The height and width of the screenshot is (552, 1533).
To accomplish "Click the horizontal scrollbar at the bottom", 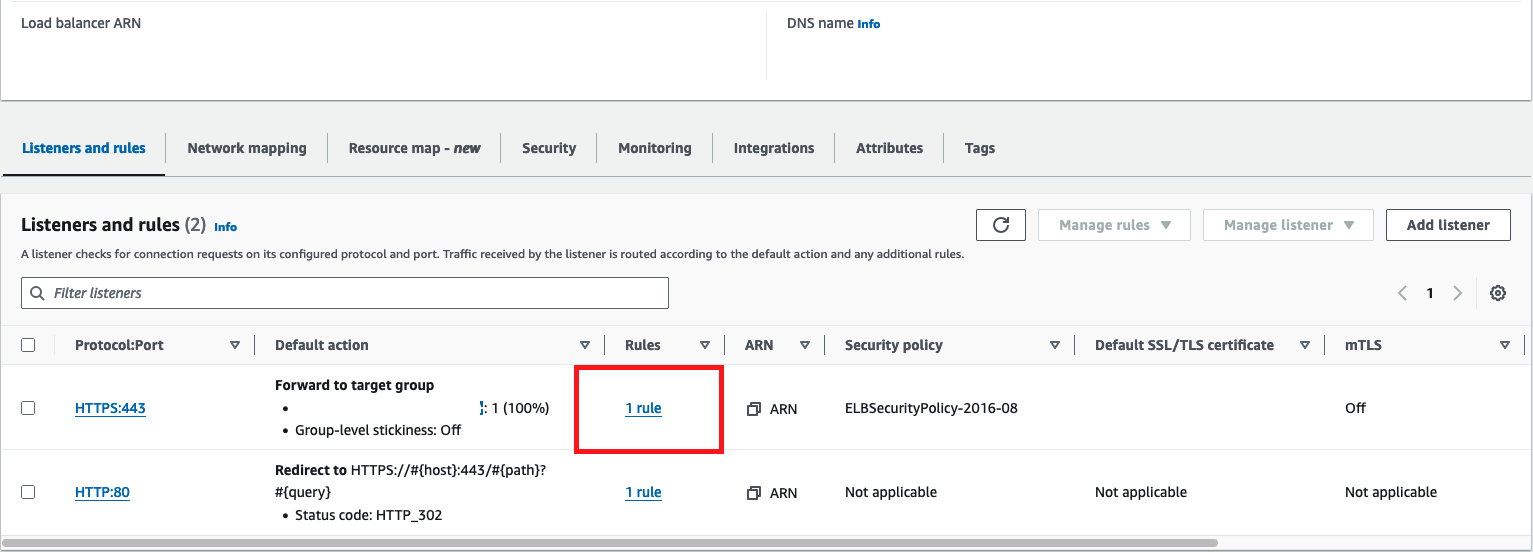I will click(x=610, y=543).
